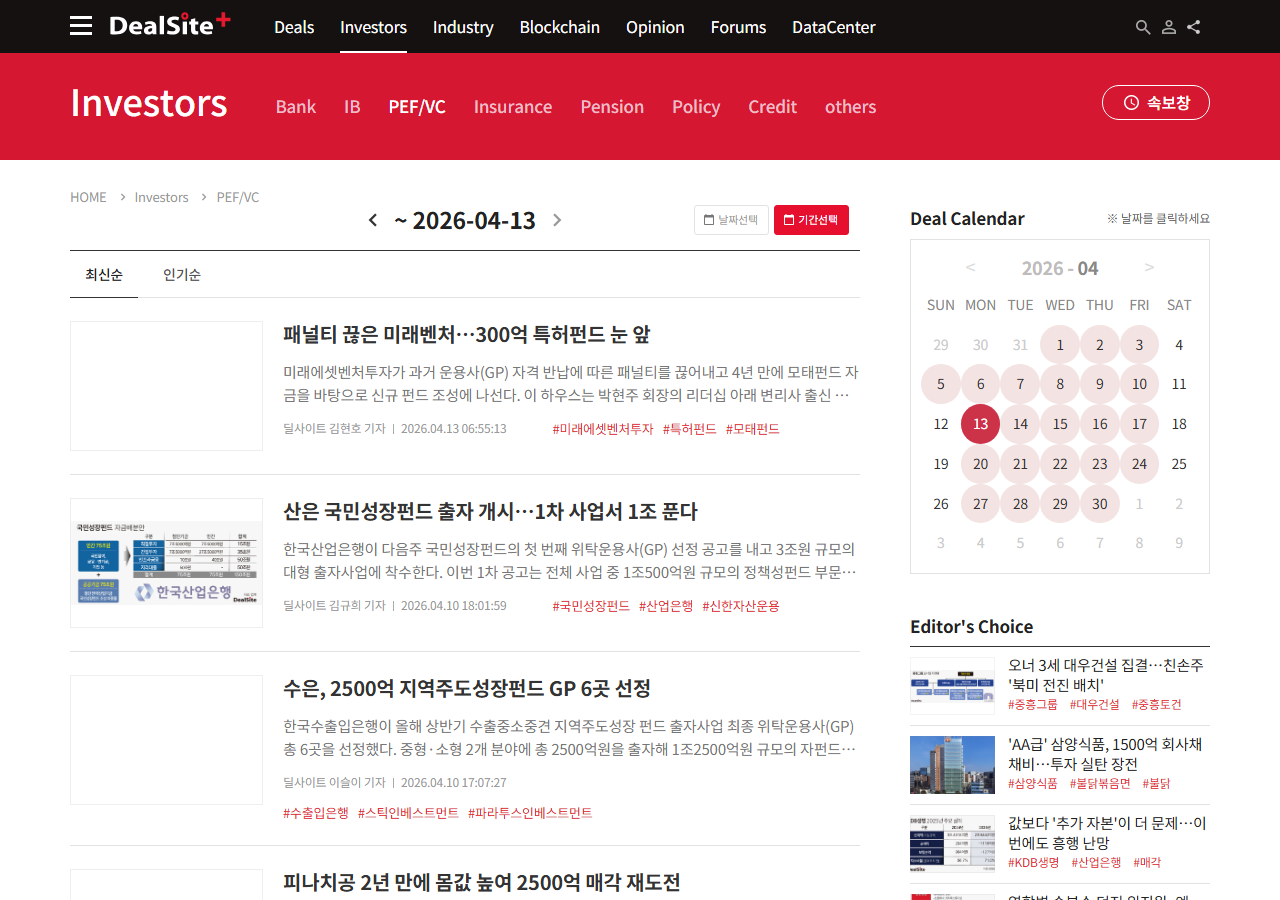Select April 20 in Deal Calendar
The height and width of the screenshot is (900, 1280).
click(980, 464)
